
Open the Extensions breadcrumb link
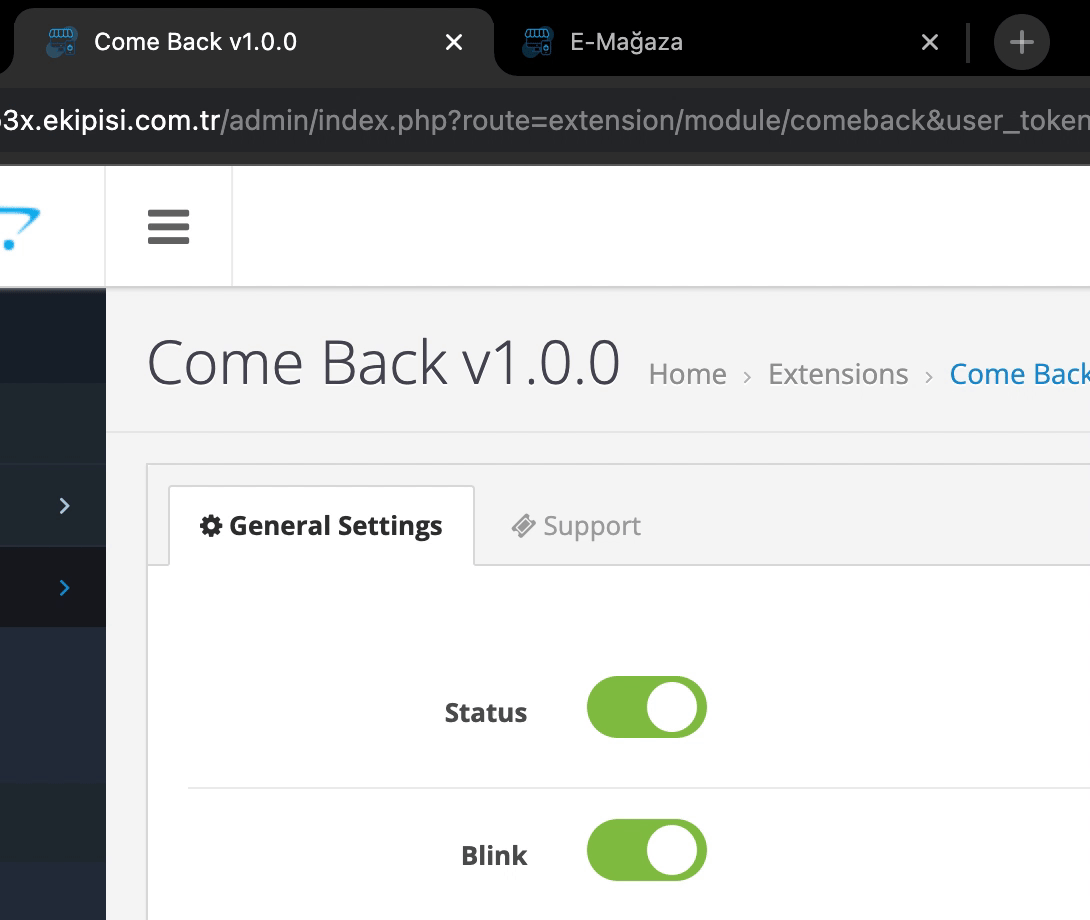(838, 374)
